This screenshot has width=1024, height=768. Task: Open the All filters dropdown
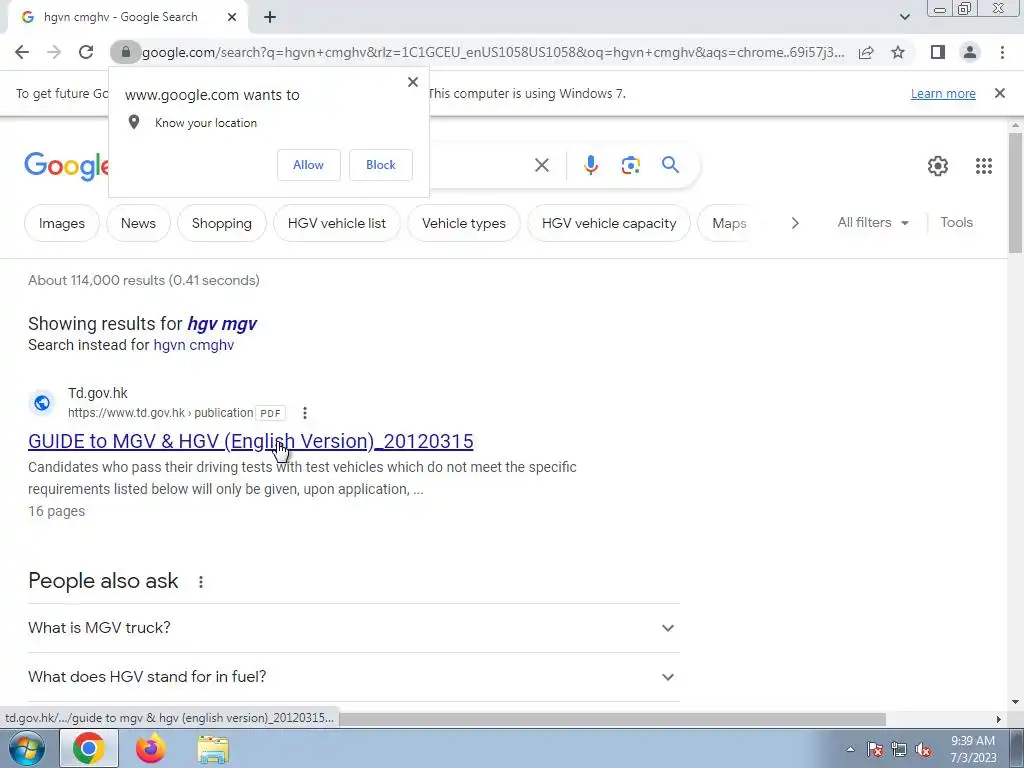[873, 223]
